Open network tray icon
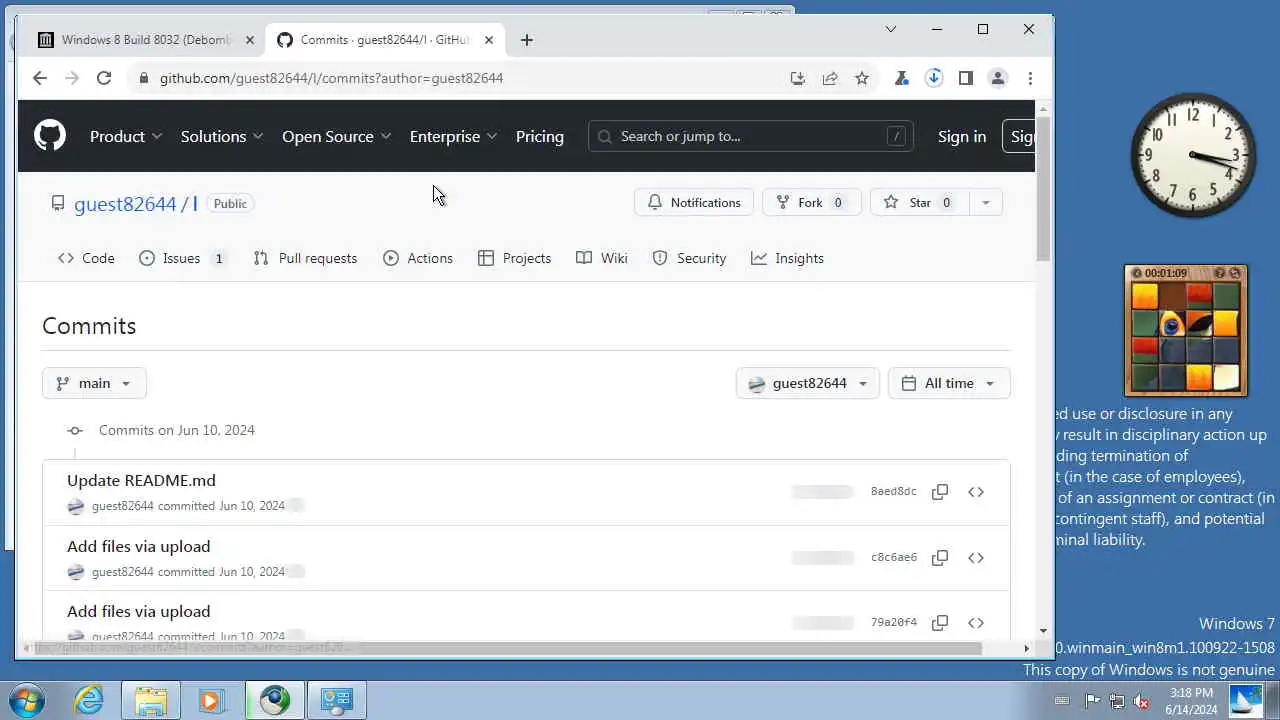Screen dimensions: 1280x720 click(1117, 701)
